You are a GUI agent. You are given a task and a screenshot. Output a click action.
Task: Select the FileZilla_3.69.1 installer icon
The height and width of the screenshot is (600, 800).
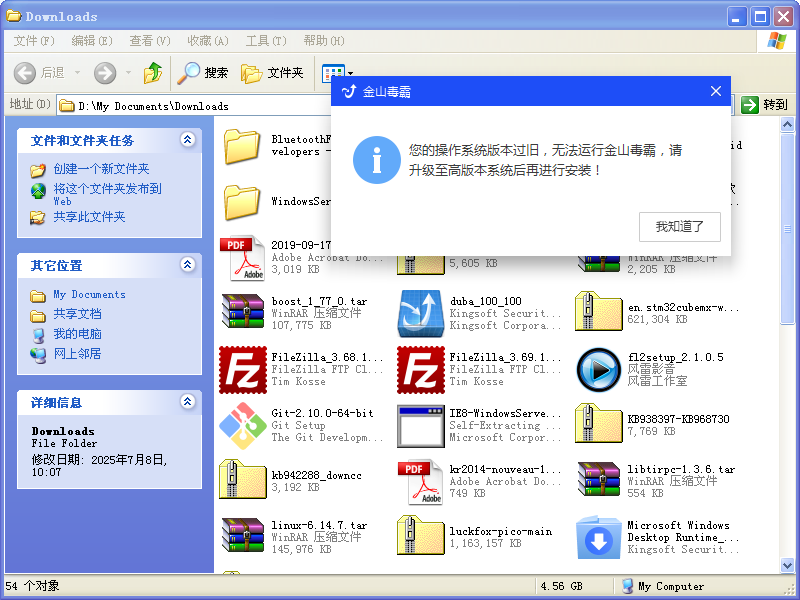pyautogui.click(x=421, y=370)
